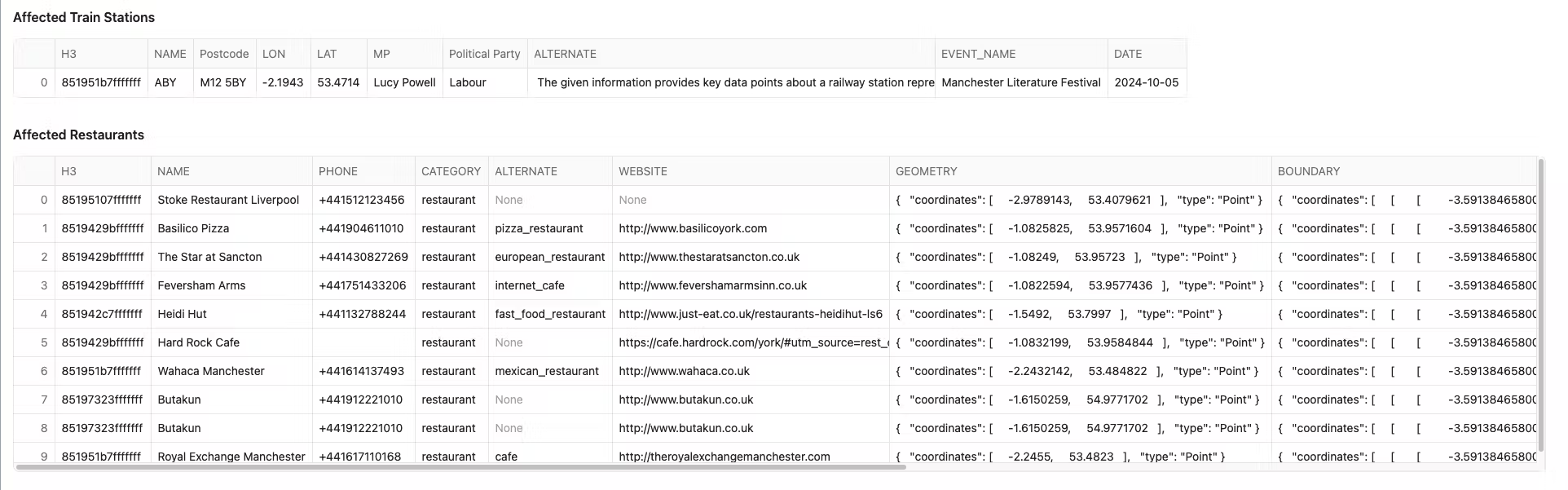Select the WEBSITE column header
This screenshot has height=490, width=1568.
pos(643,171)
